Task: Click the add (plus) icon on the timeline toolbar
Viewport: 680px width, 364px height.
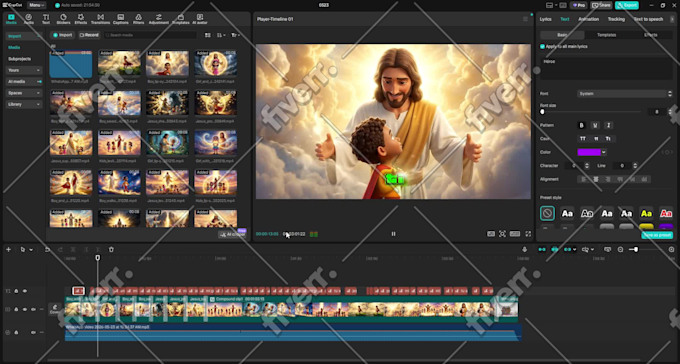Action: pyautogui.click(x=8, y=249)
